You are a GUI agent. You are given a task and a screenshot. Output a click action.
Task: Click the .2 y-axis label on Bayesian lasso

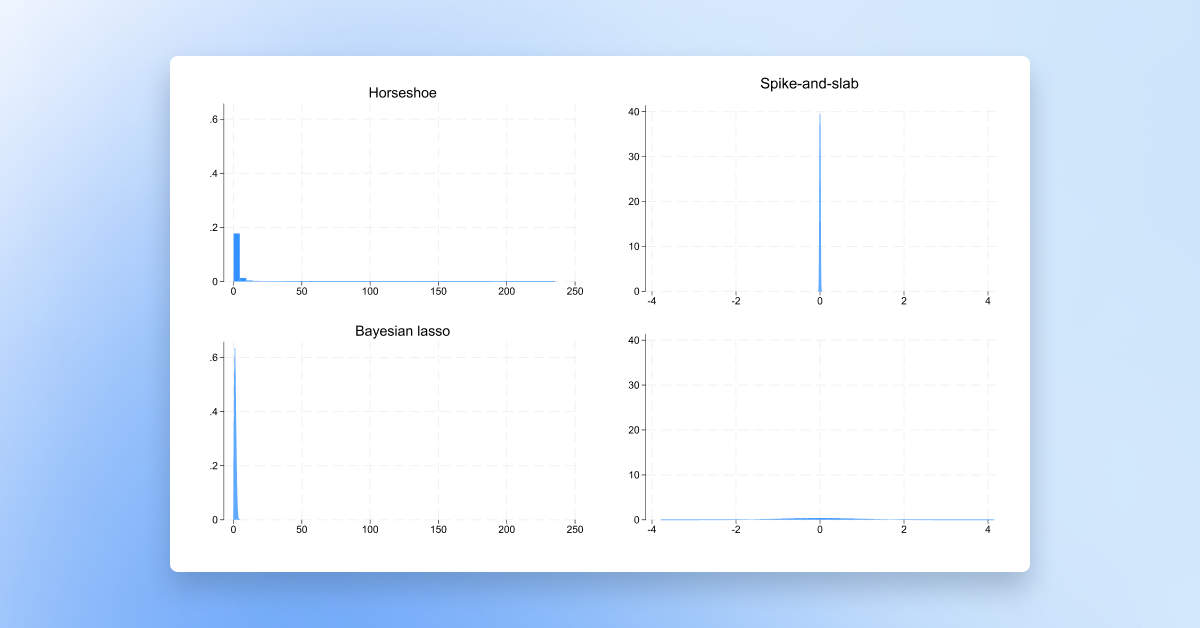click(213, 466)
